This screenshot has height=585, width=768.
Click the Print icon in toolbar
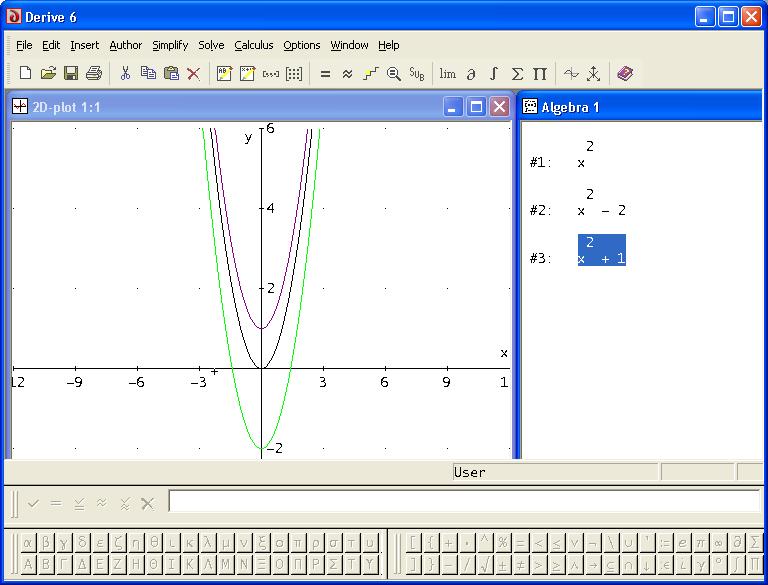[x=94, y=73]
